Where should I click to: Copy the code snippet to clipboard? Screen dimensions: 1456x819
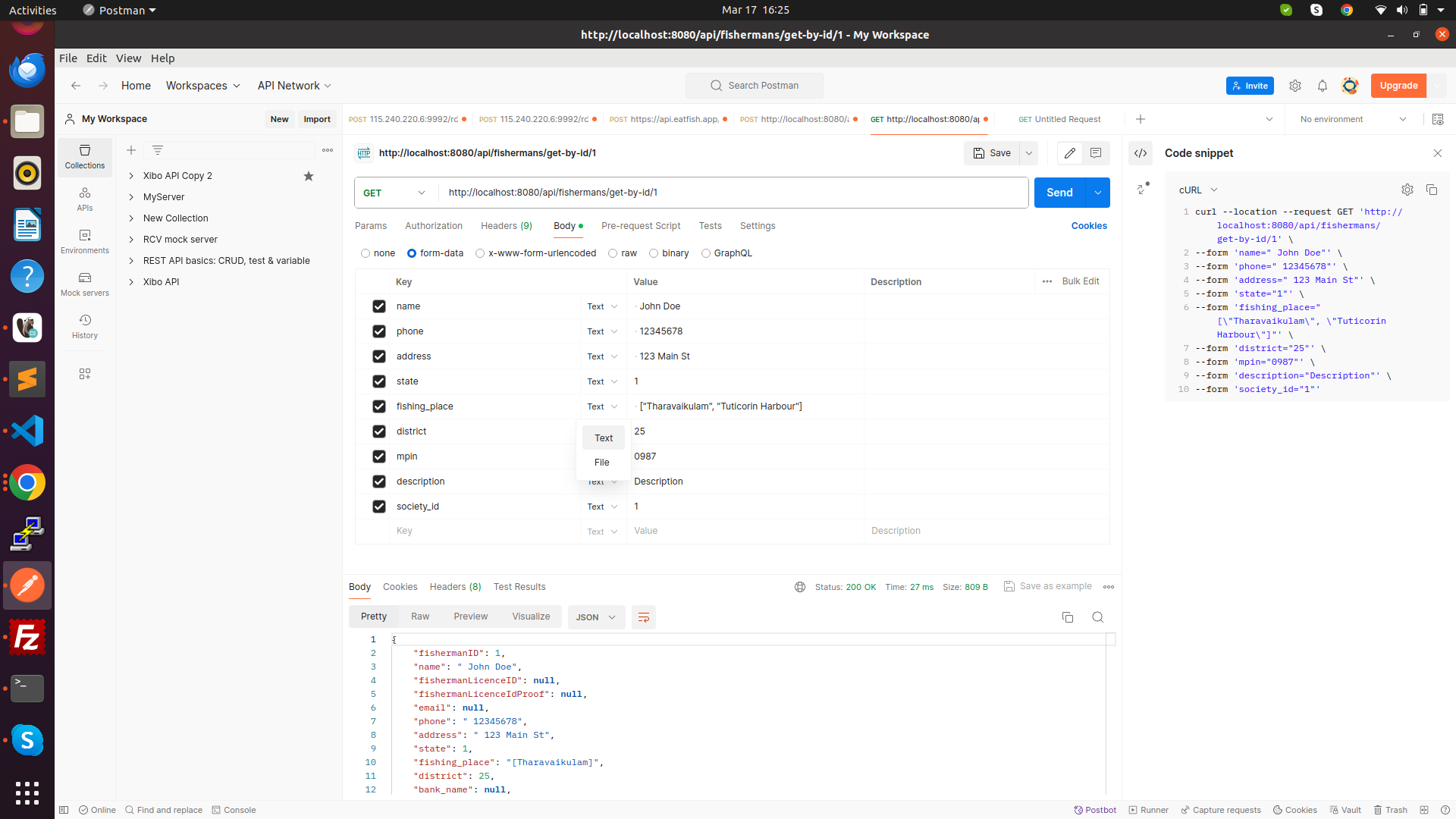point(1432,190)
